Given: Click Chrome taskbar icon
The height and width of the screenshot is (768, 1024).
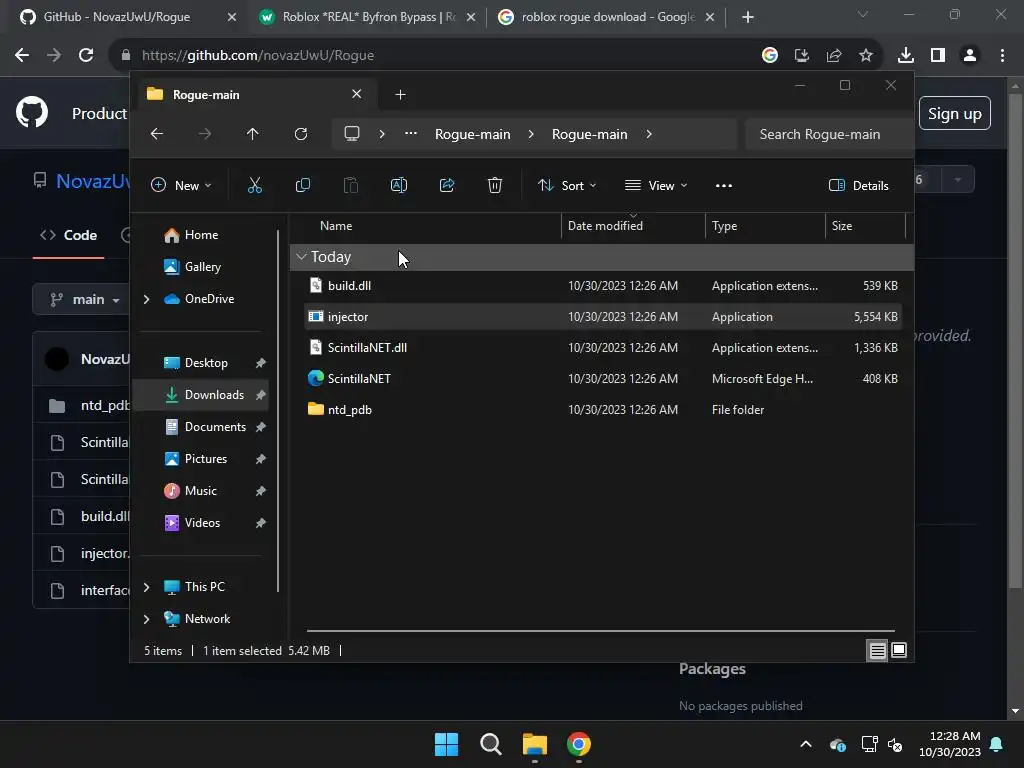Looking at the screenshot, I should click(579, 744).
